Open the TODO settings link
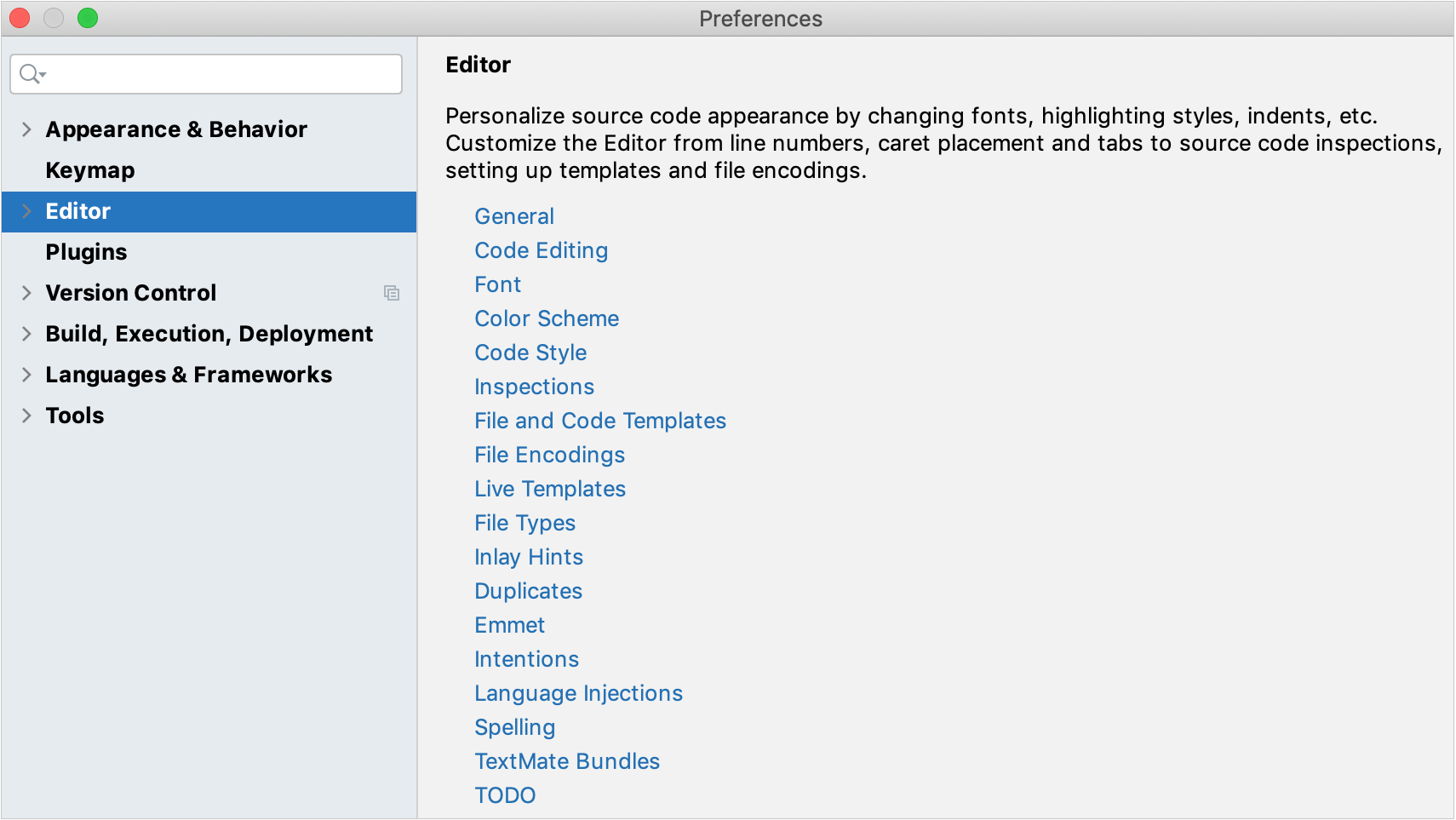Viewport: 1456px width, 820px height. tap(505, 795)
